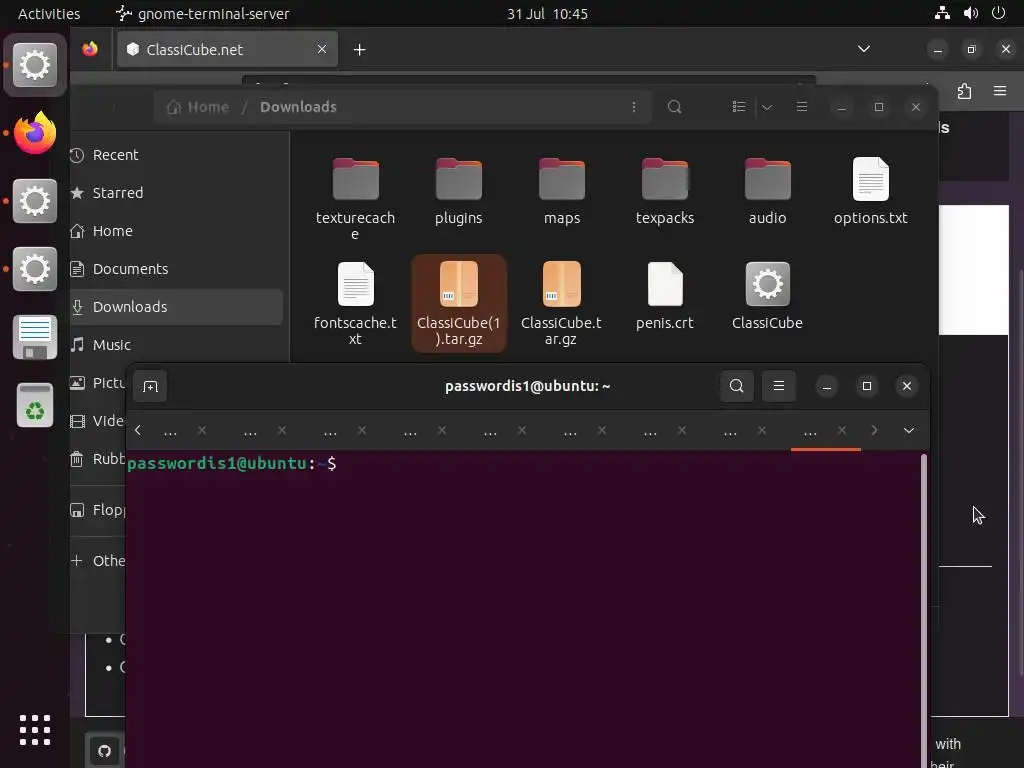The height and width of the screenshot is (768, 1024).
Task: Open the texpacks folder
Action: pyautogui.click(x=665, y=191)
